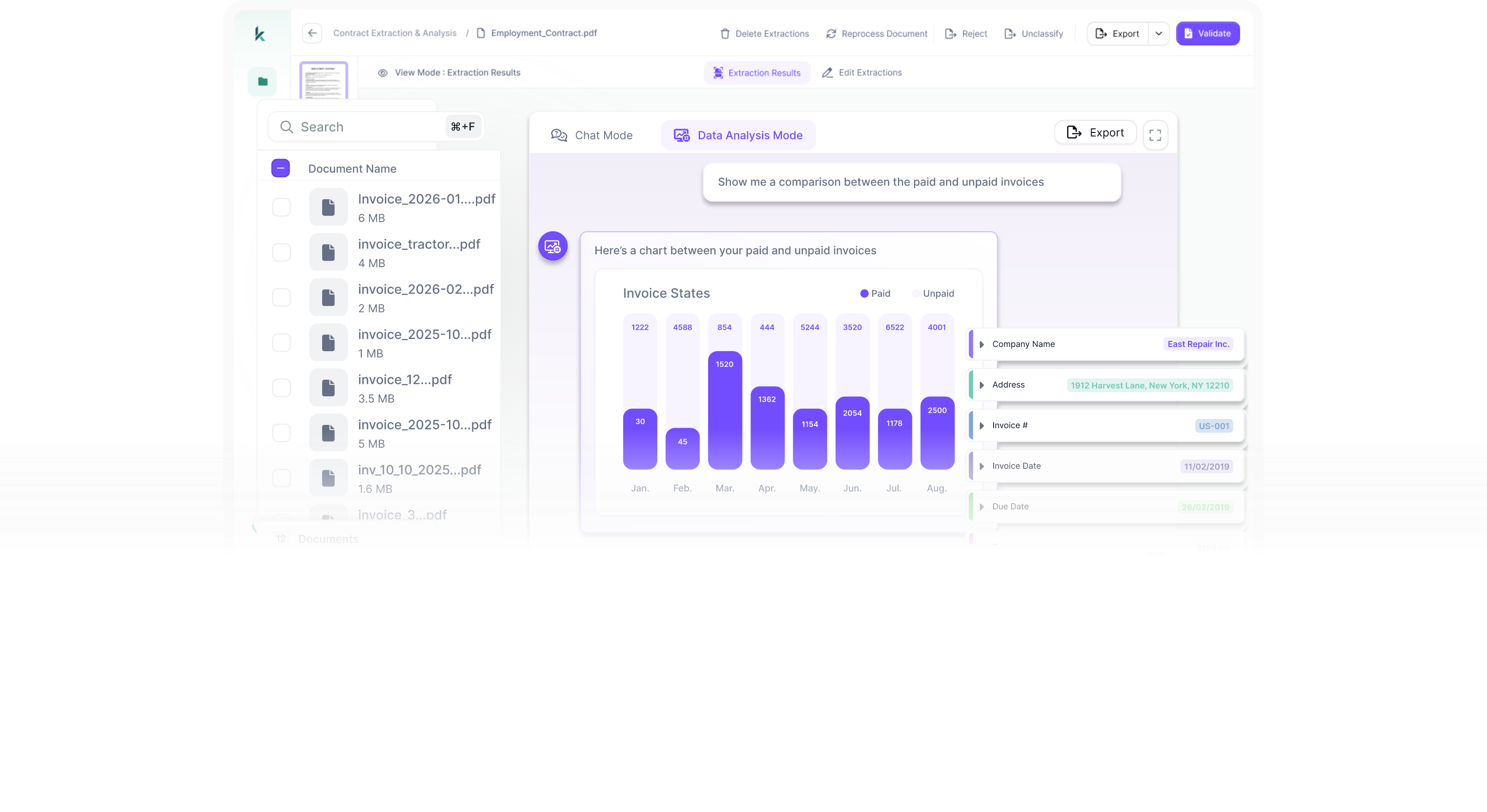Expand the Company Name field
This screenshot has height=812, width=1487.
click(981, 345)
